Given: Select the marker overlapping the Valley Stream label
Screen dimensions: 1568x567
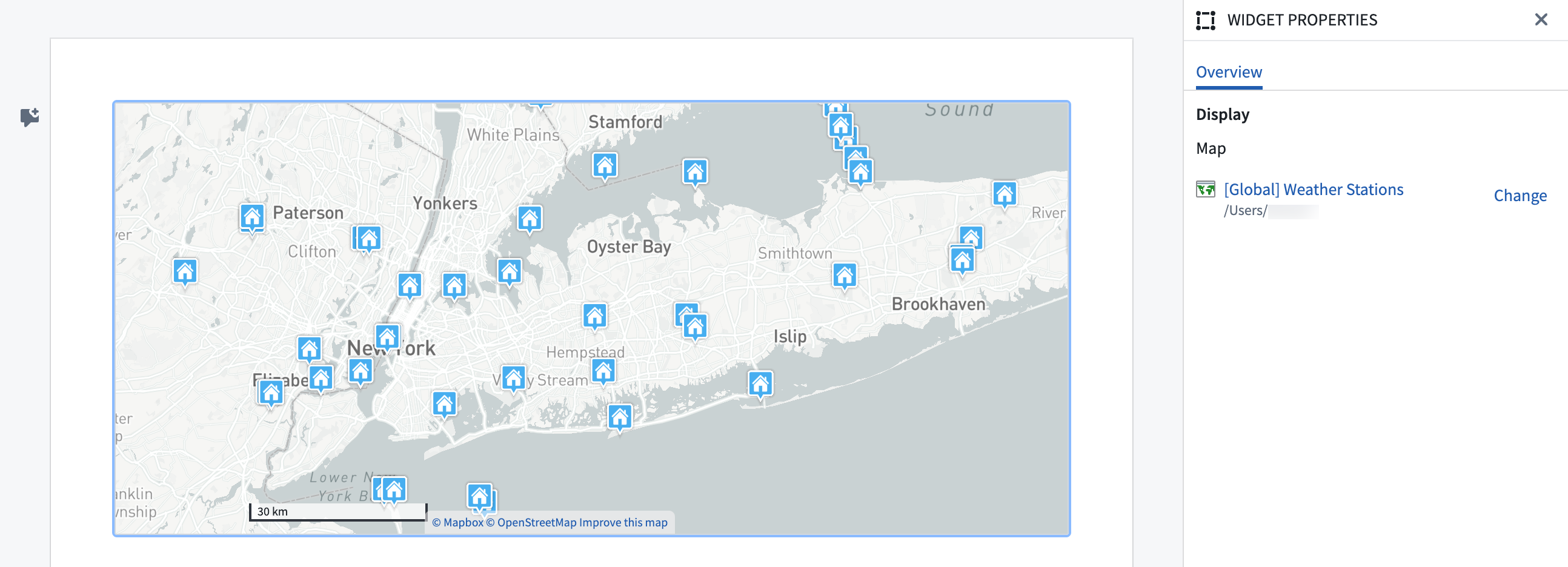Looking at the screenshot, I should pyautogui.click(x=513, y=379).
